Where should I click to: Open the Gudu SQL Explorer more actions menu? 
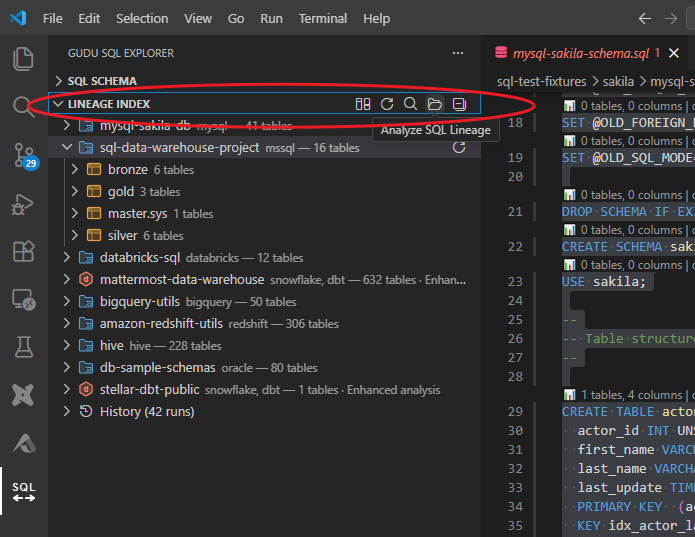click(x=458, y=53)
